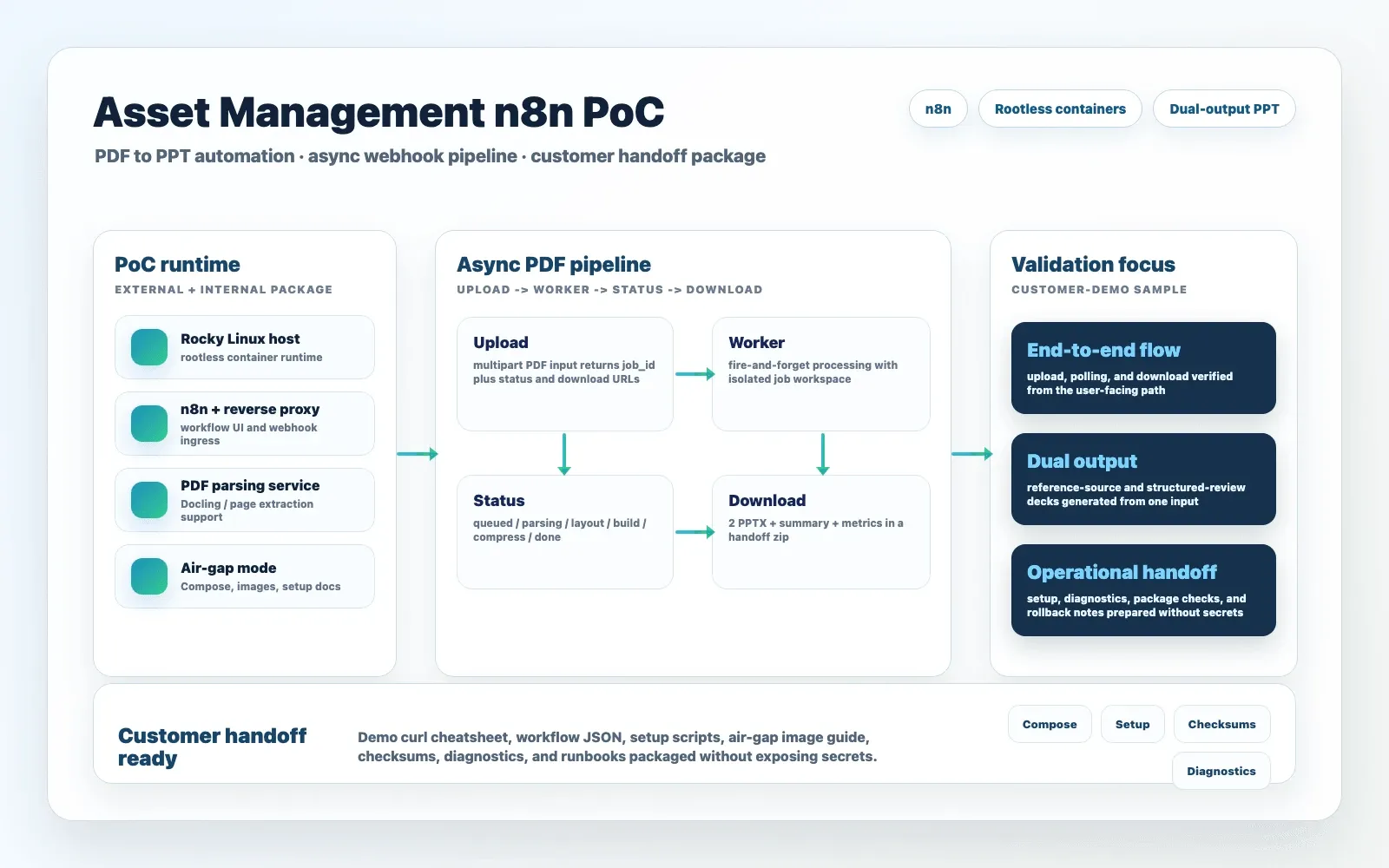Click the "rootless container runtime" caption
The width and height of the screenshot is (1389, 868).
tap(251, 358)
